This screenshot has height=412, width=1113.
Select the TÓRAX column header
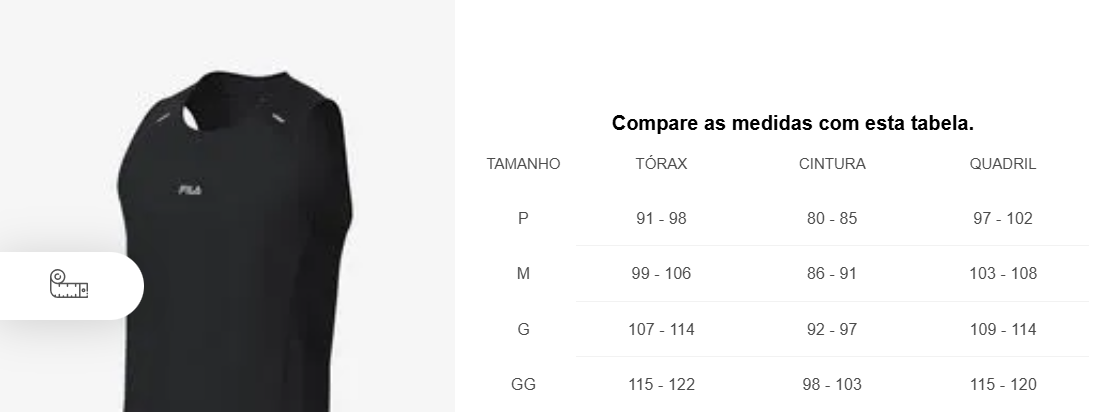(x=661, y=164)
